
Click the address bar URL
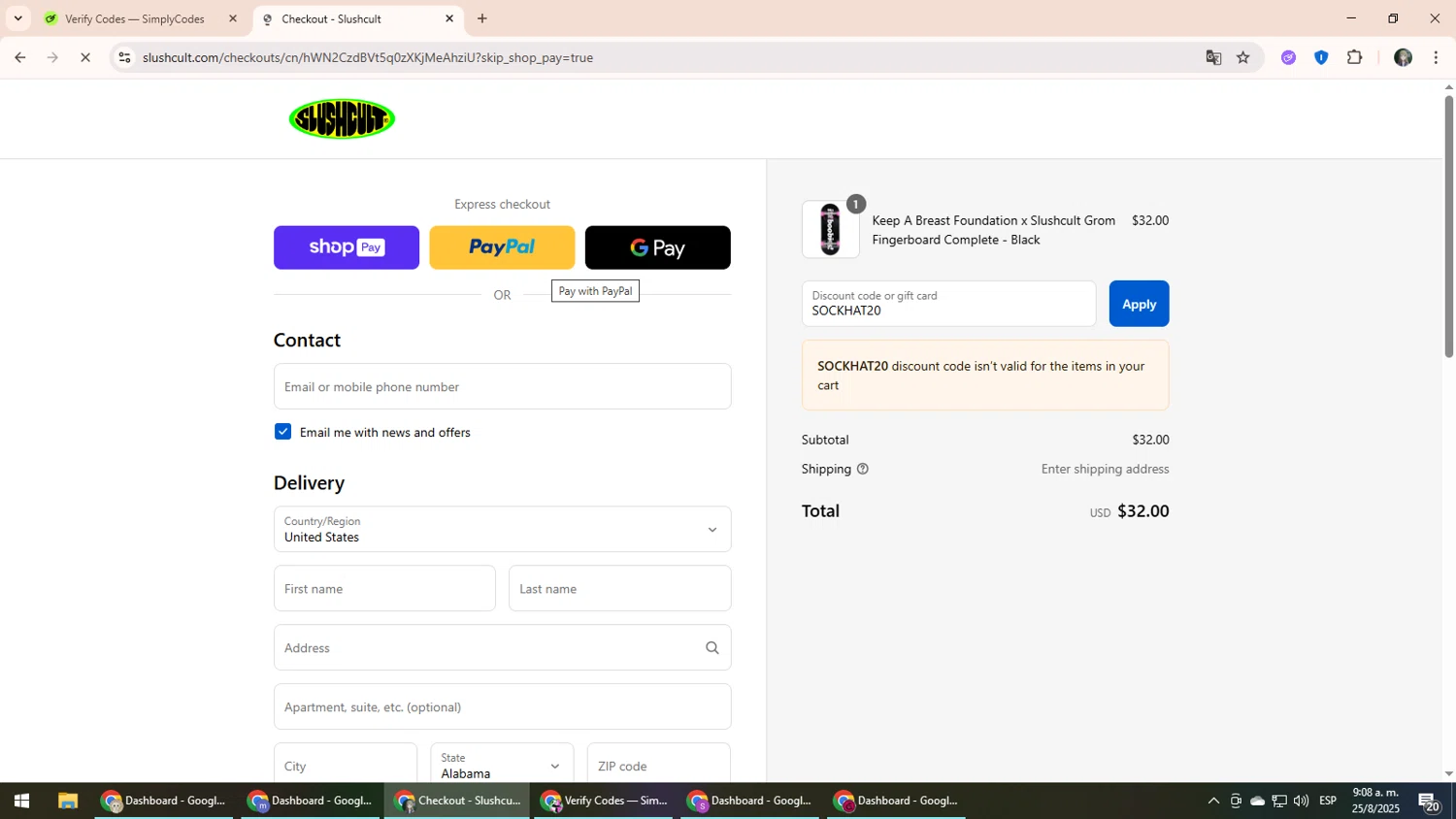click(368, 57)
